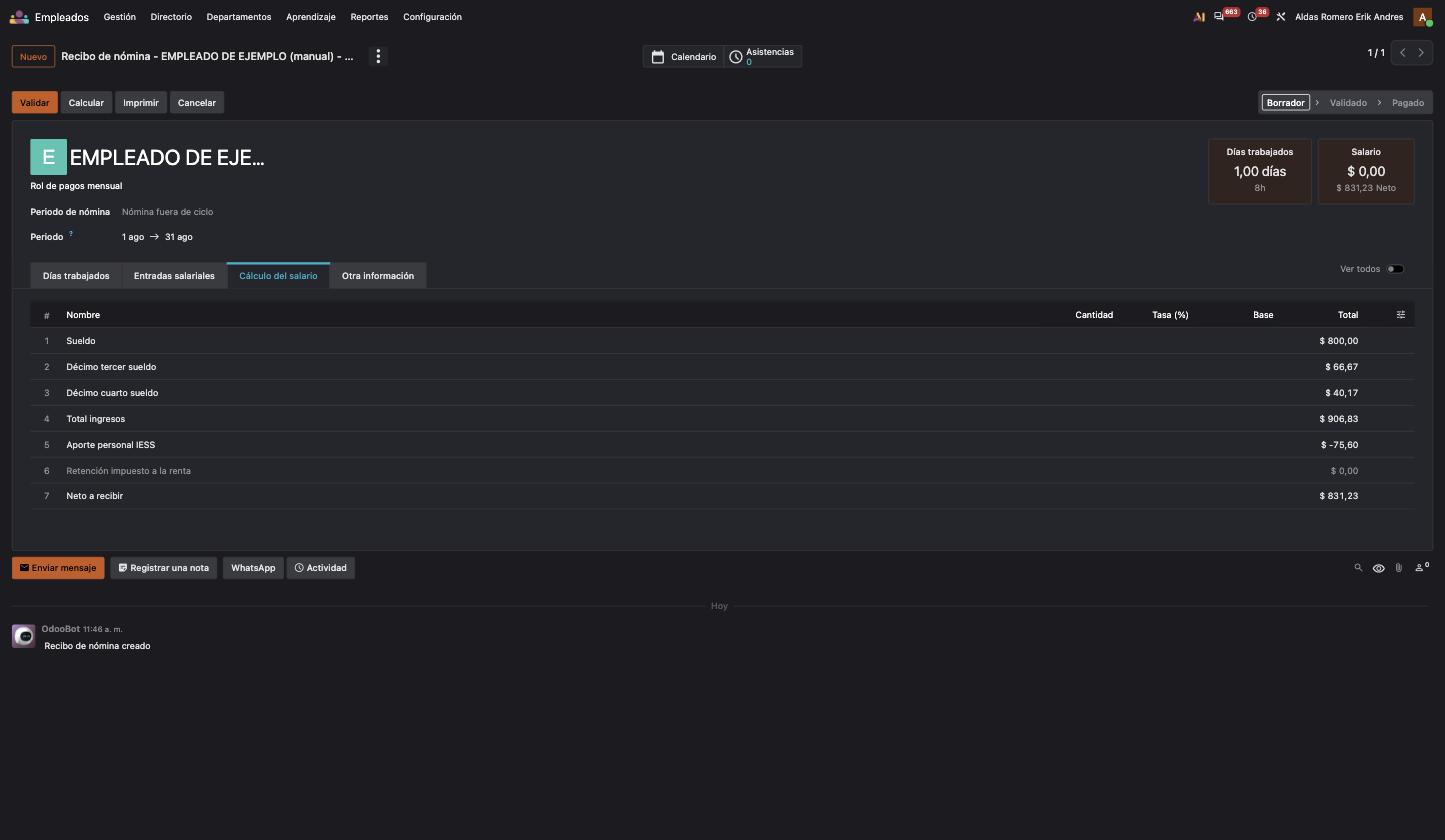Viewport: 1445px width, 840px height.
Task: Click the WhatsApp chatter button
Action: 253,568
